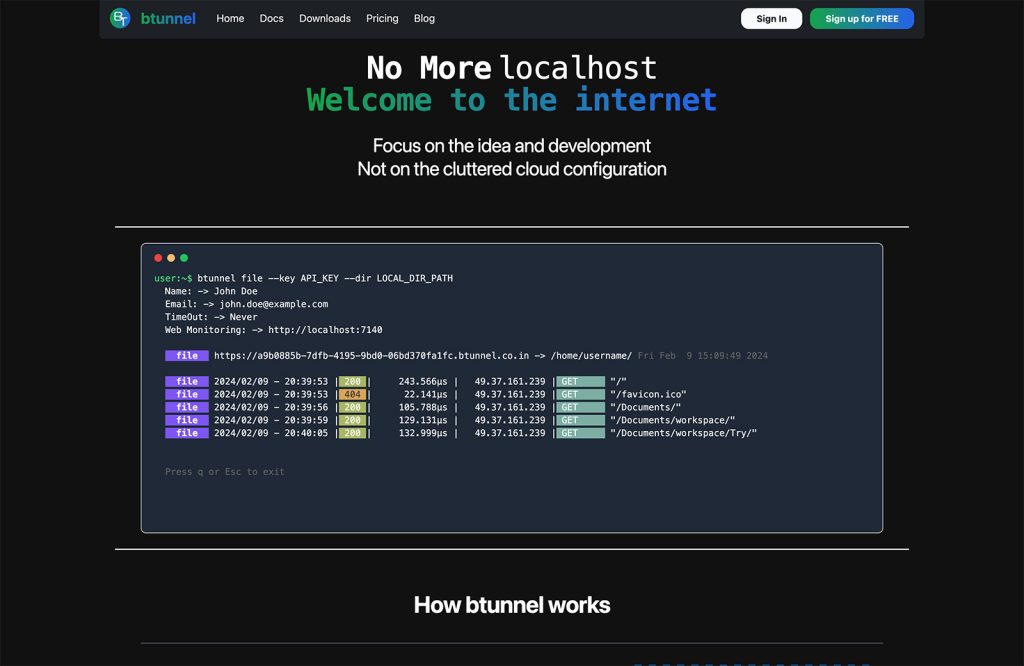Click the localhost:7140 web monitoring URL
This screenshot has width=1024, height=666.
pos(325,330)
